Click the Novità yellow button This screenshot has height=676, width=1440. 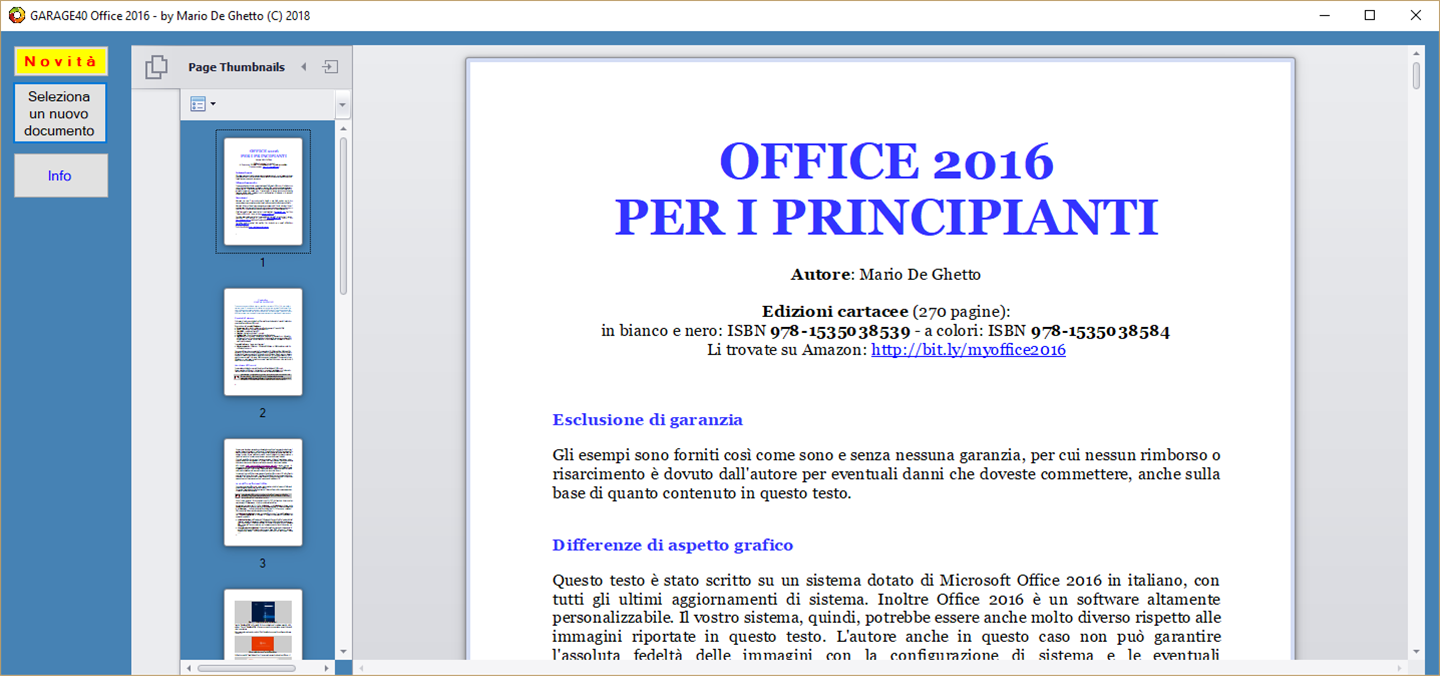60,61
